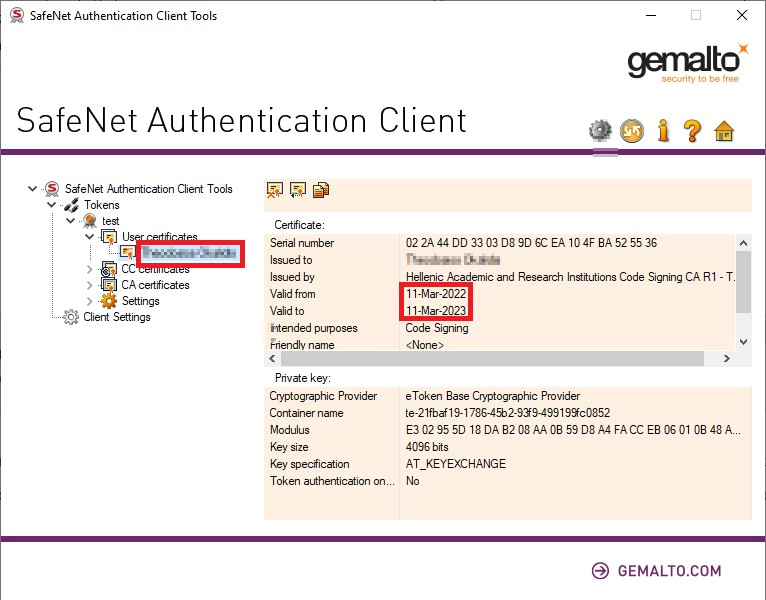Screen dimensions: 766x600
Task: Open Help question mark icon
Action: coord(692,131)
